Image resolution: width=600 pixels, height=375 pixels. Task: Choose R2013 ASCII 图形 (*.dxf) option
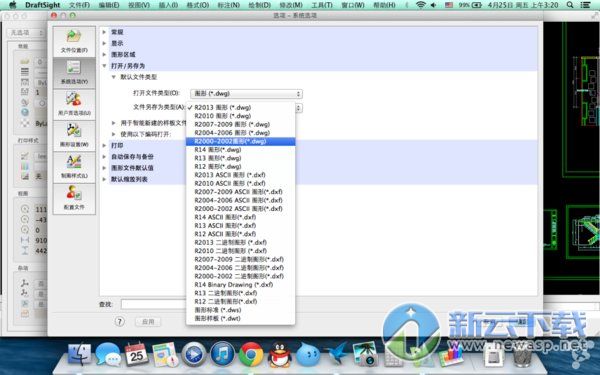tap(240, 175)
